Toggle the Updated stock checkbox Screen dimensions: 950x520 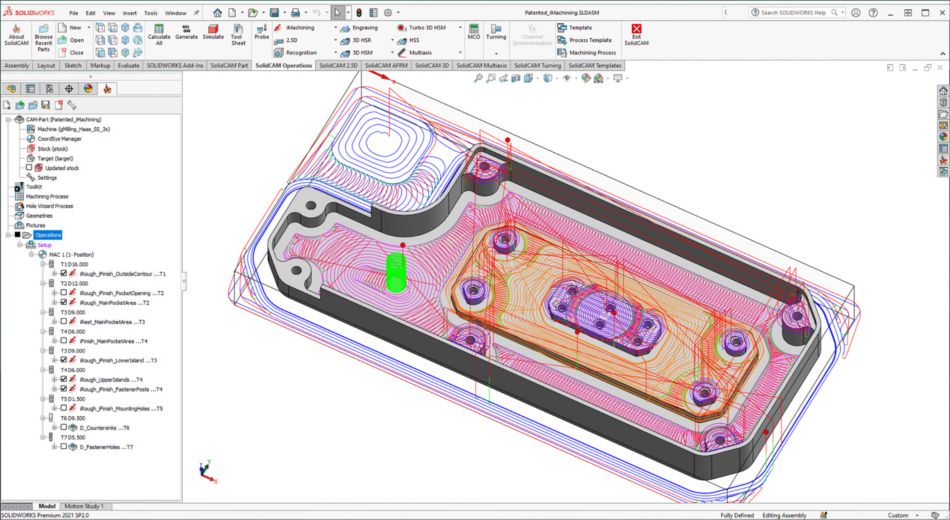(29, 167)
